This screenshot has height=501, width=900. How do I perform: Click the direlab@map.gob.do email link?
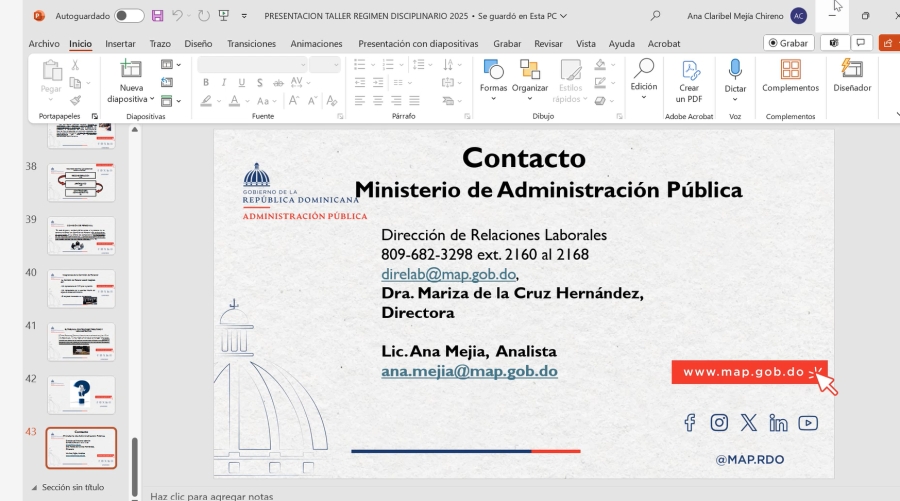tap(448, 274)
